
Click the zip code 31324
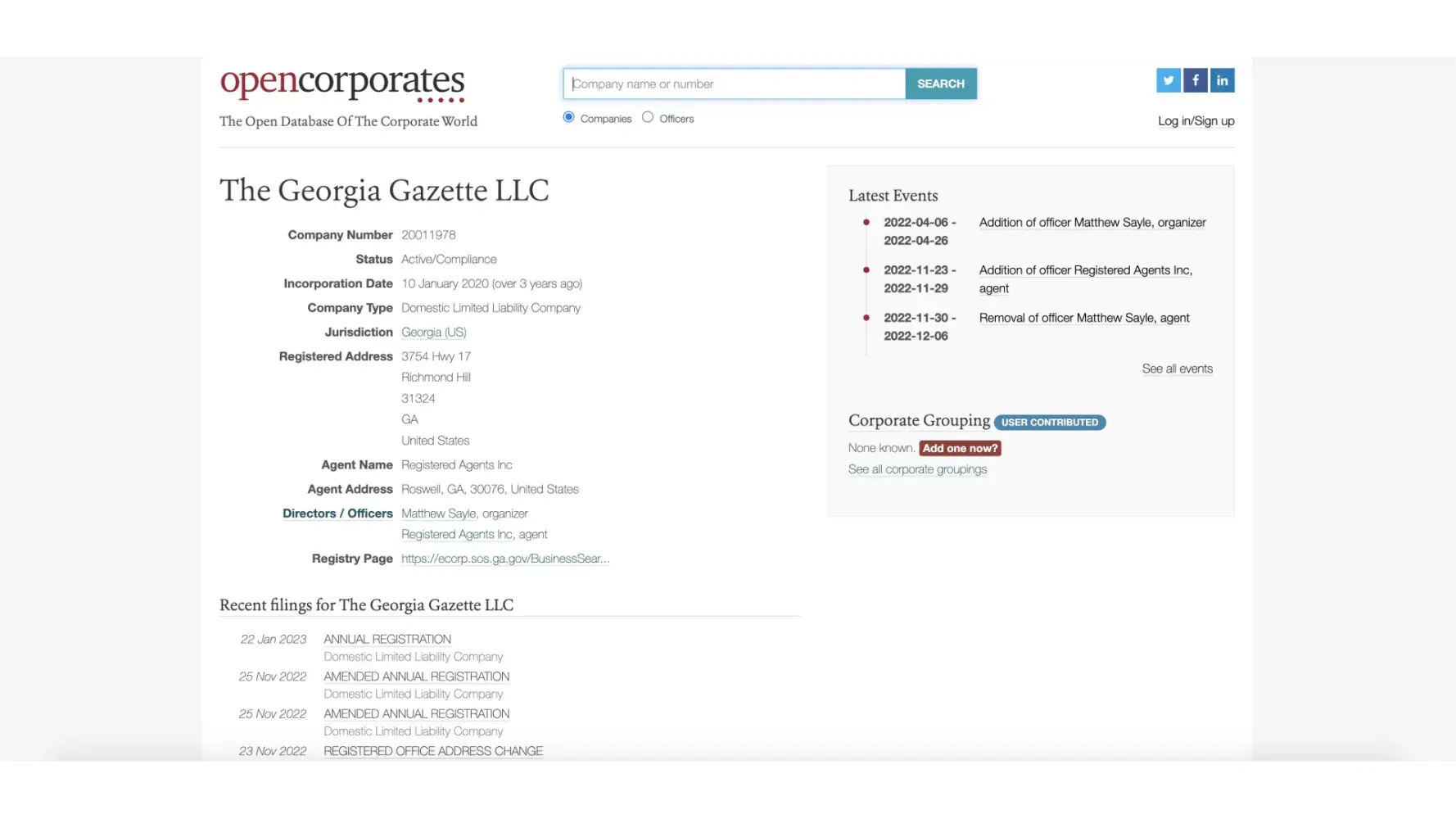(x=418, y=399)
